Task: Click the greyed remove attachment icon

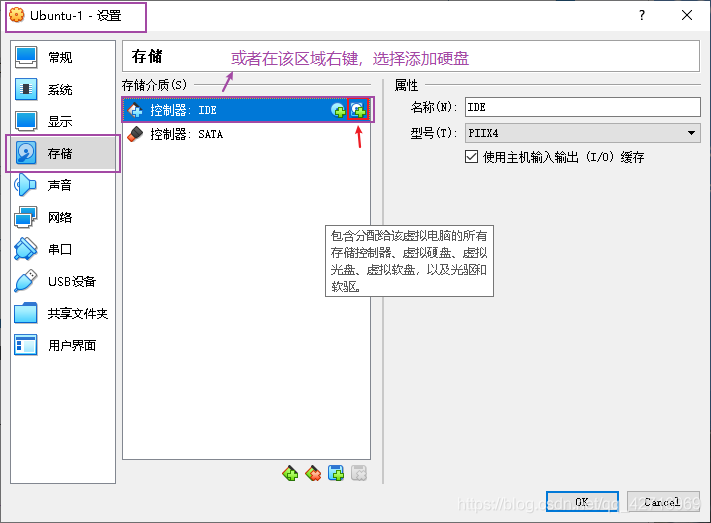Action: click(359, 474)
